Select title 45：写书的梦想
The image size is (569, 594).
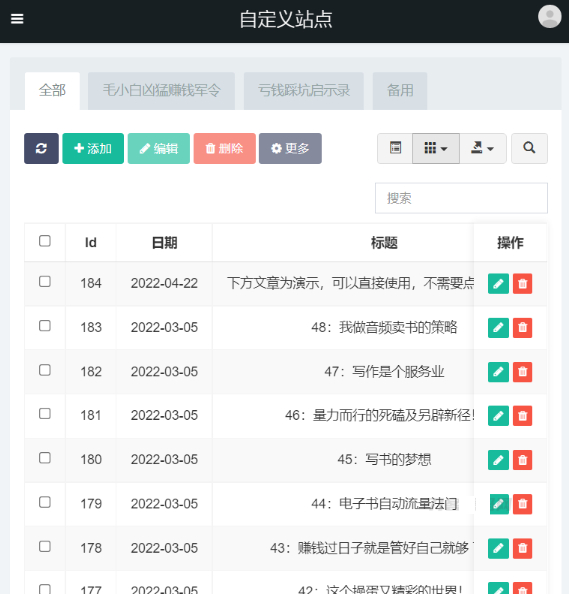[384, 460]
